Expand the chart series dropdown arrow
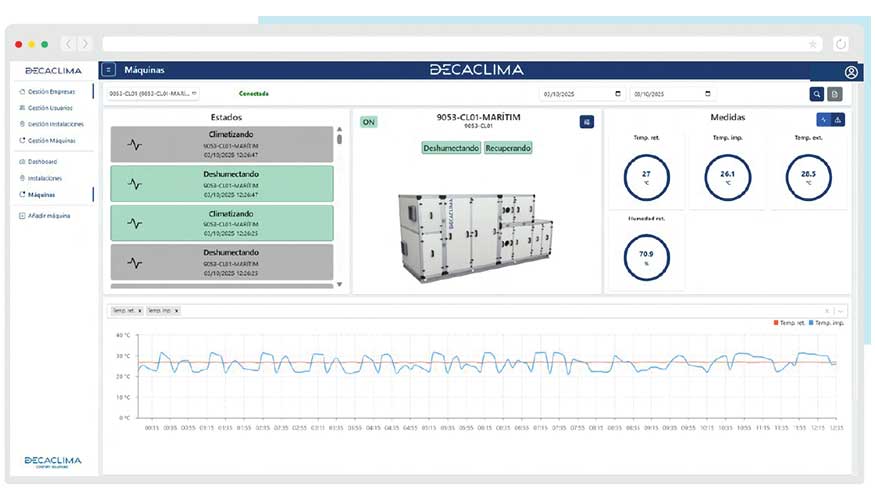Viewport: 875px width, 500px height. (840, 311)
